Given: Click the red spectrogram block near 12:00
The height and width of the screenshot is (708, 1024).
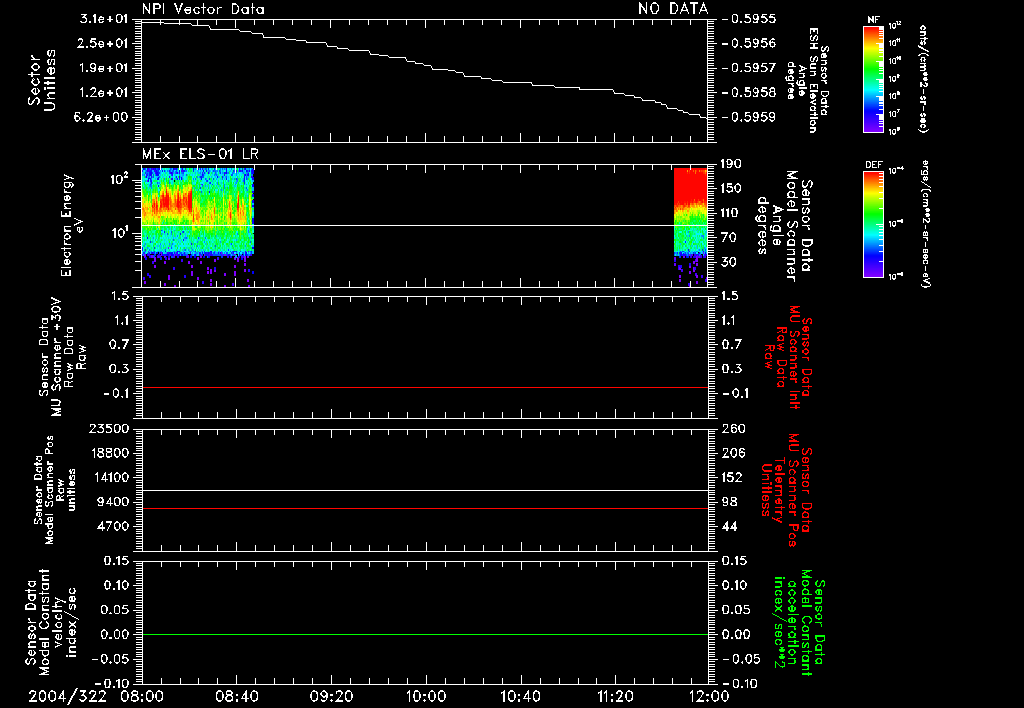Looking at the screenshot, I should pos(691,188).
